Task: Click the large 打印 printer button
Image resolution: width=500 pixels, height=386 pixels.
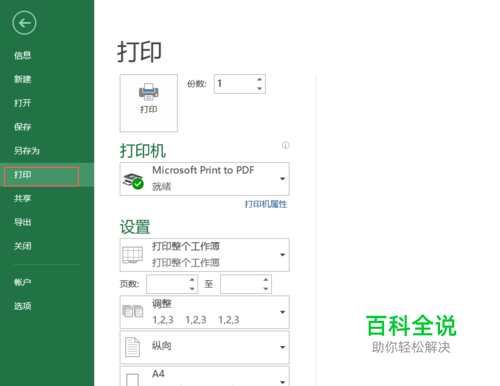Action: click(x=149, y=103)
